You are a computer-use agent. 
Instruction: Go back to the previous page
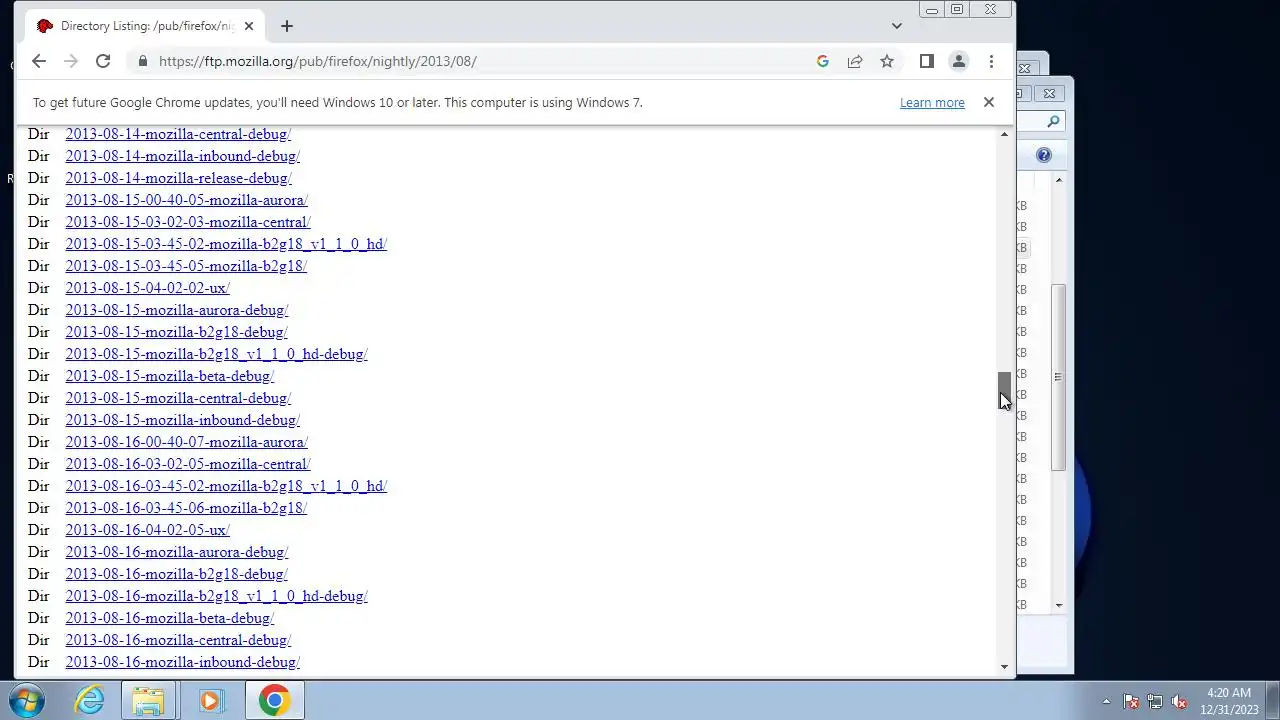(38, 61)
